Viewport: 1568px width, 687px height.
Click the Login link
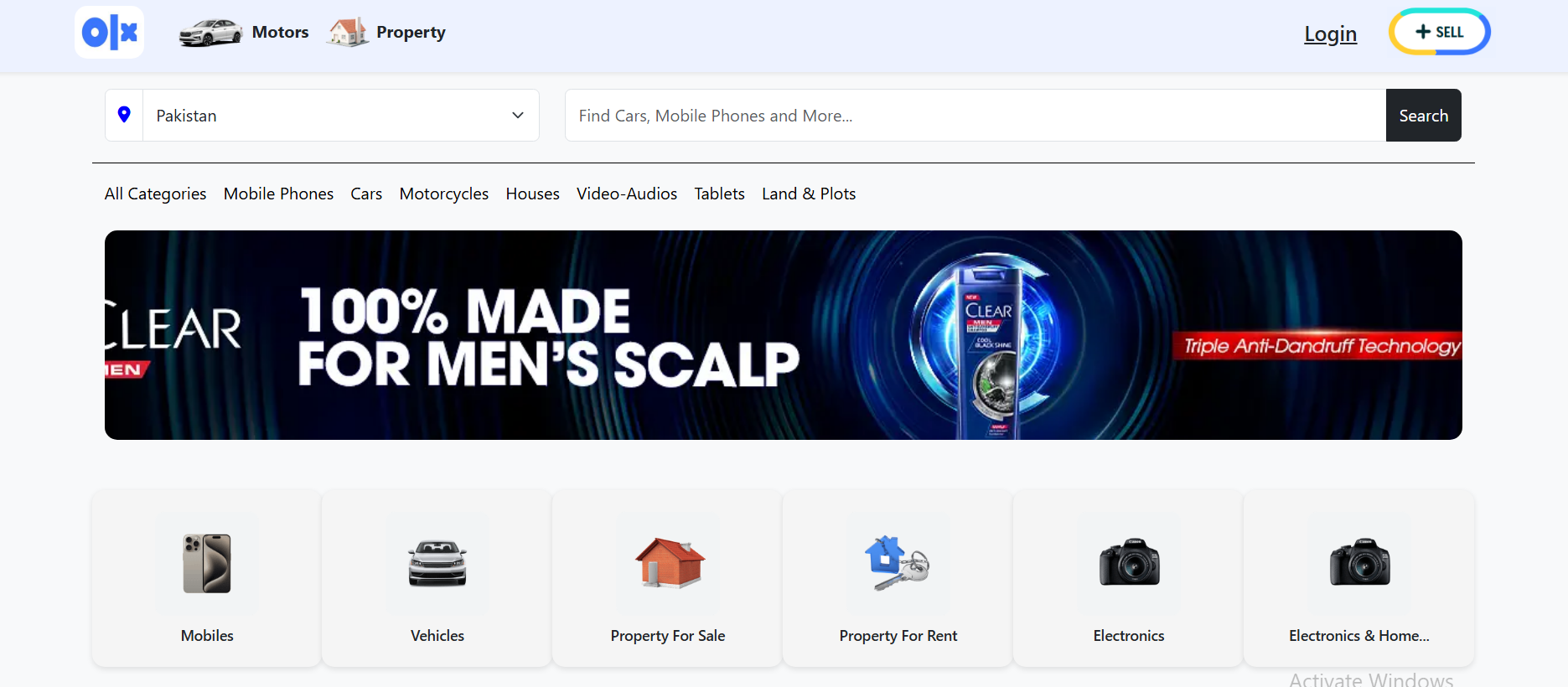click(1330, 34)
